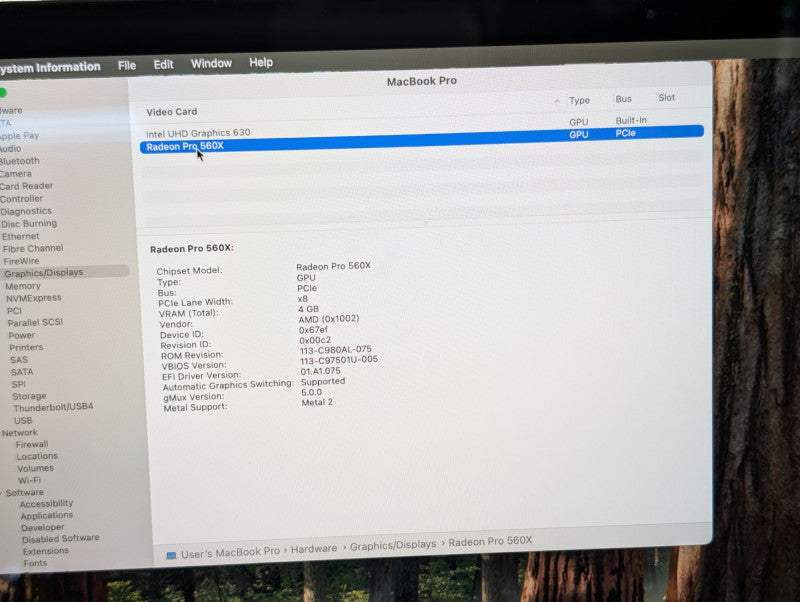The image size is (800, 602).
Task: Click the sort arrow beside Type column
Action: coord(557,102)
